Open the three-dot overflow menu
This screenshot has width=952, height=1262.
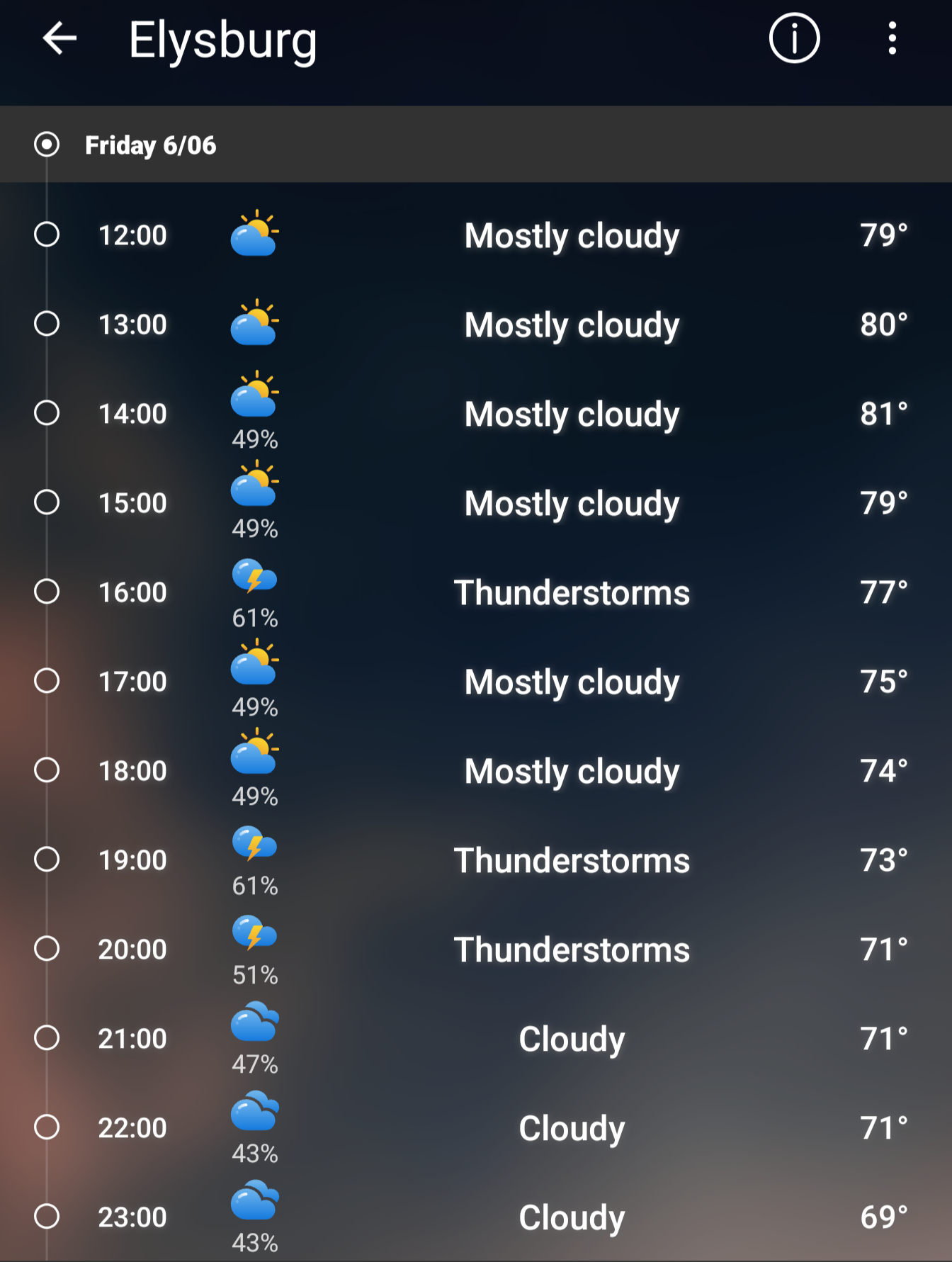892,38
